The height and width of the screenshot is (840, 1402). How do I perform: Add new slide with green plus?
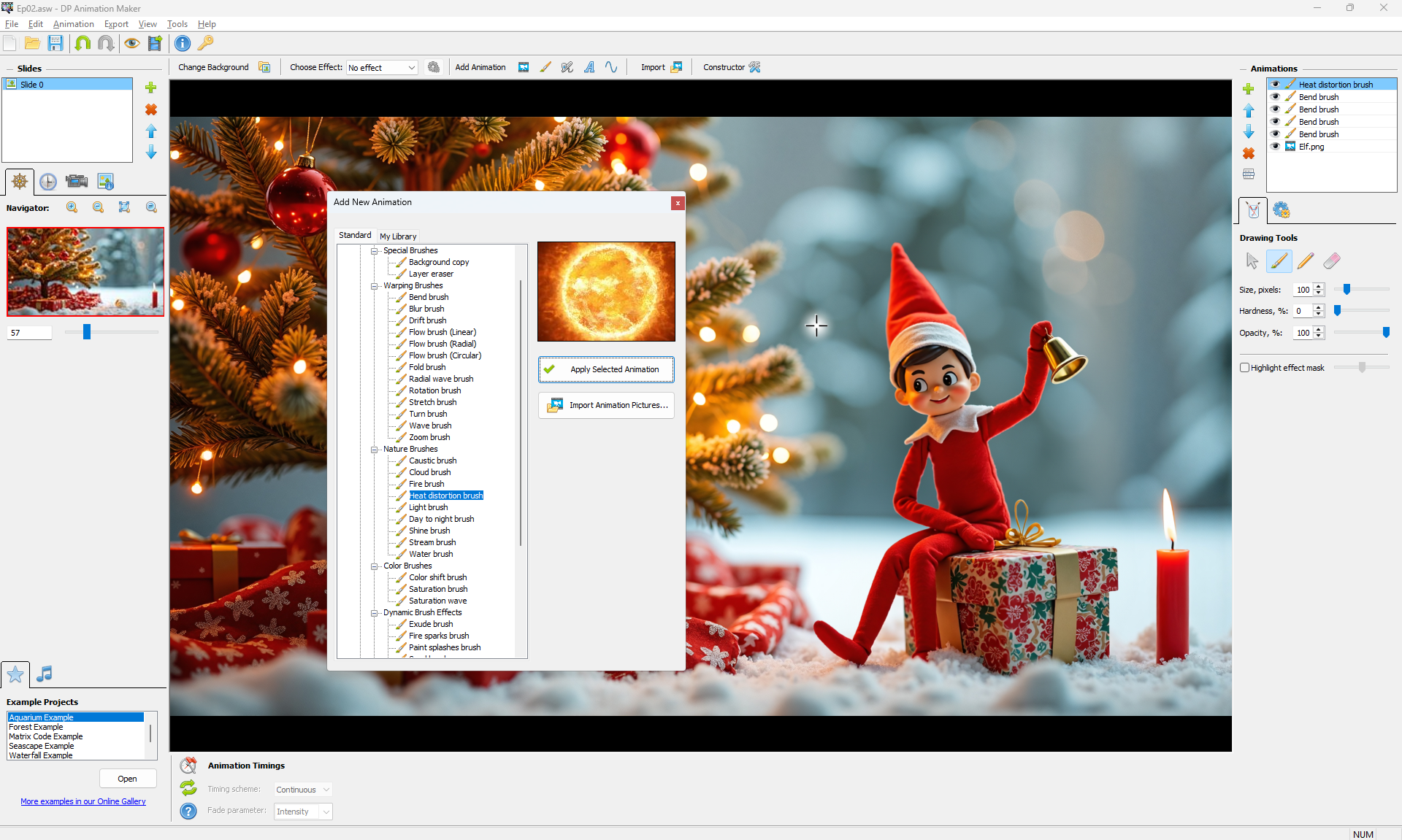tap(151, 88)
